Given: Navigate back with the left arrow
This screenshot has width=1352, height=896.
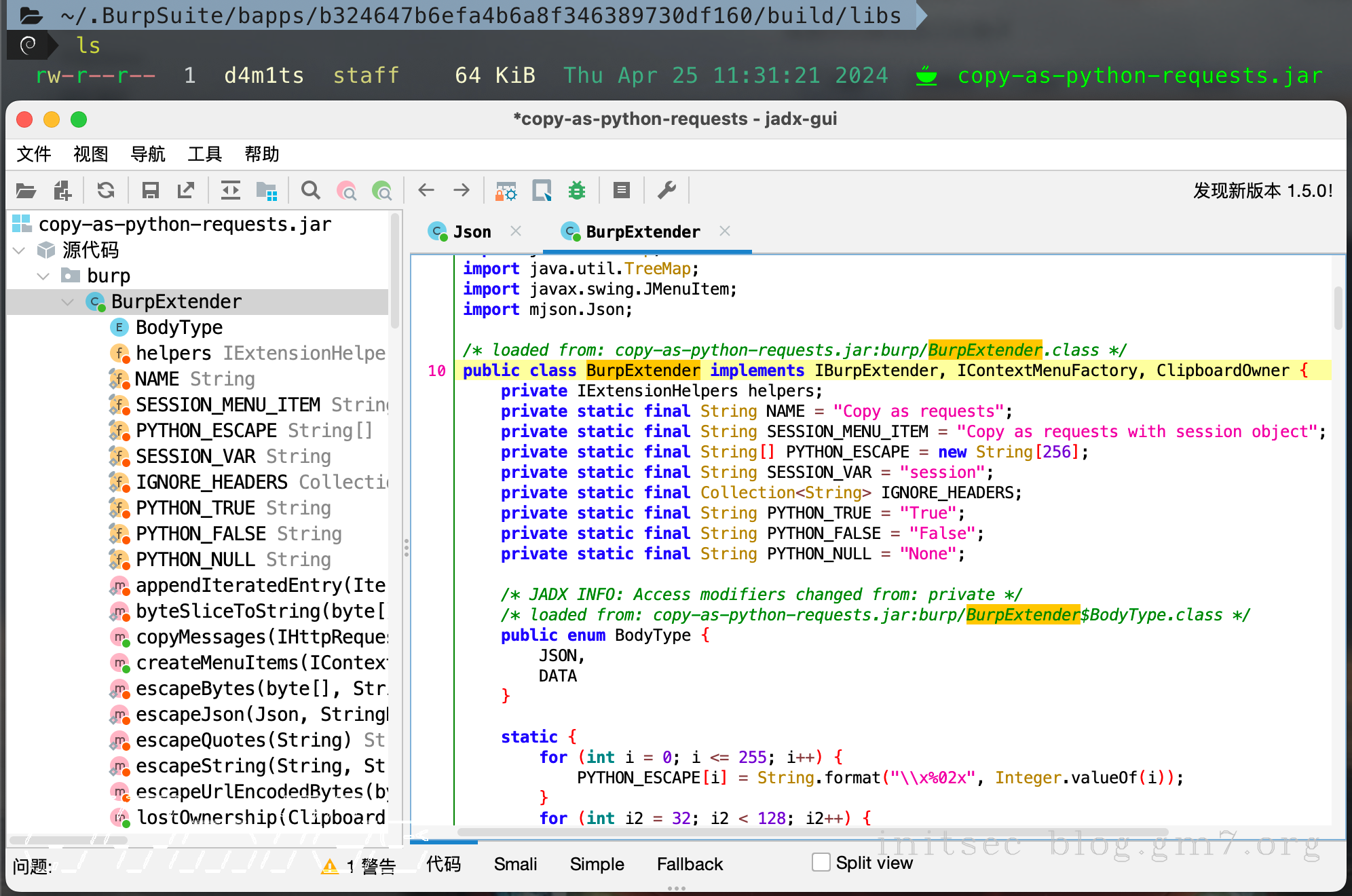Looking at the screenshot, I should pos(426,191).
